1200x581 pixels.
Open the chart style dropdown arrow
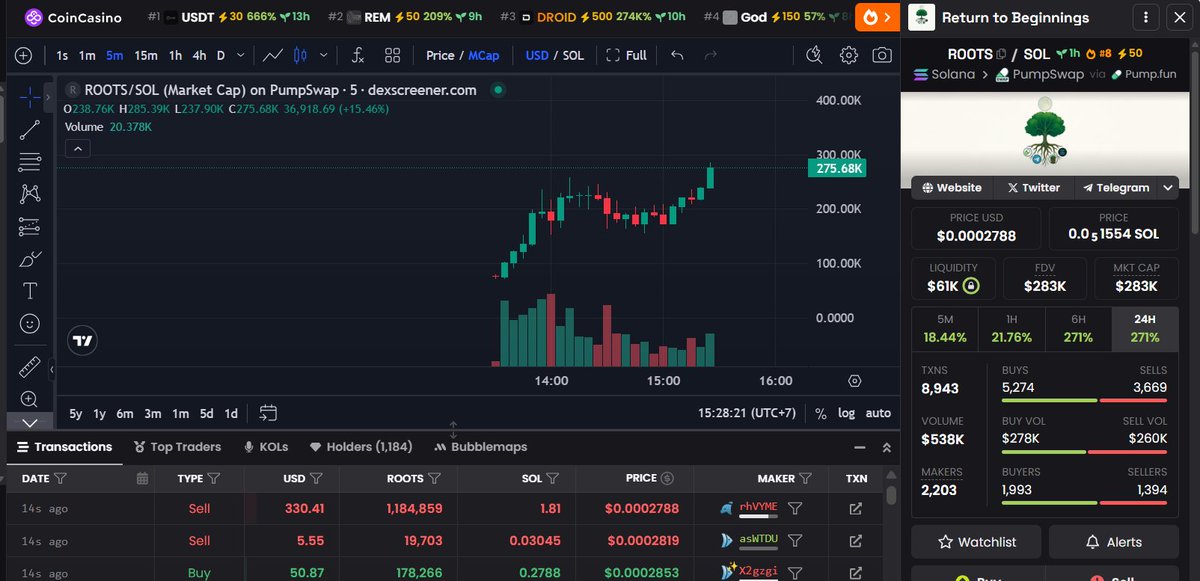(323, 56)
